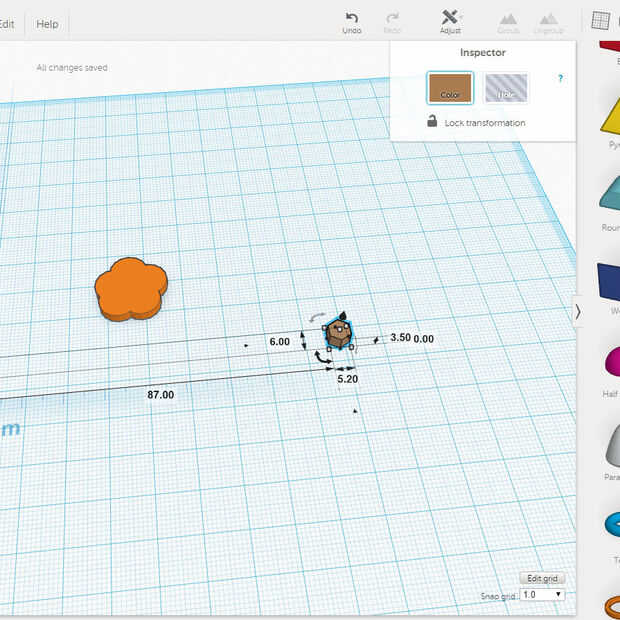Pick the red Box shape
This screenshot has height=620, width=620.
[610, 47]
